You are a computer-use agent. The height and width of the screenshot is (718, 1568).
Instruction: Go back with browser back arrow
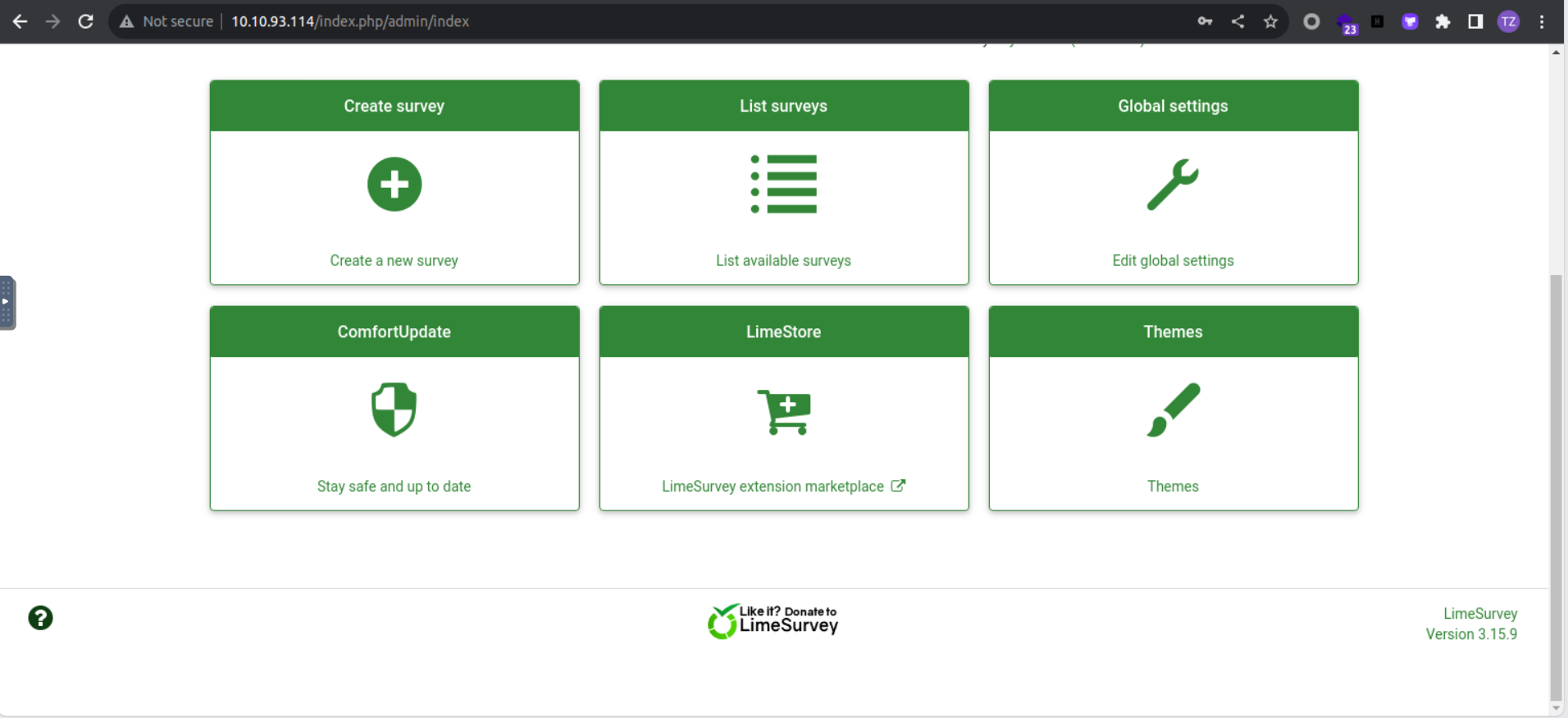pos(21,21)
